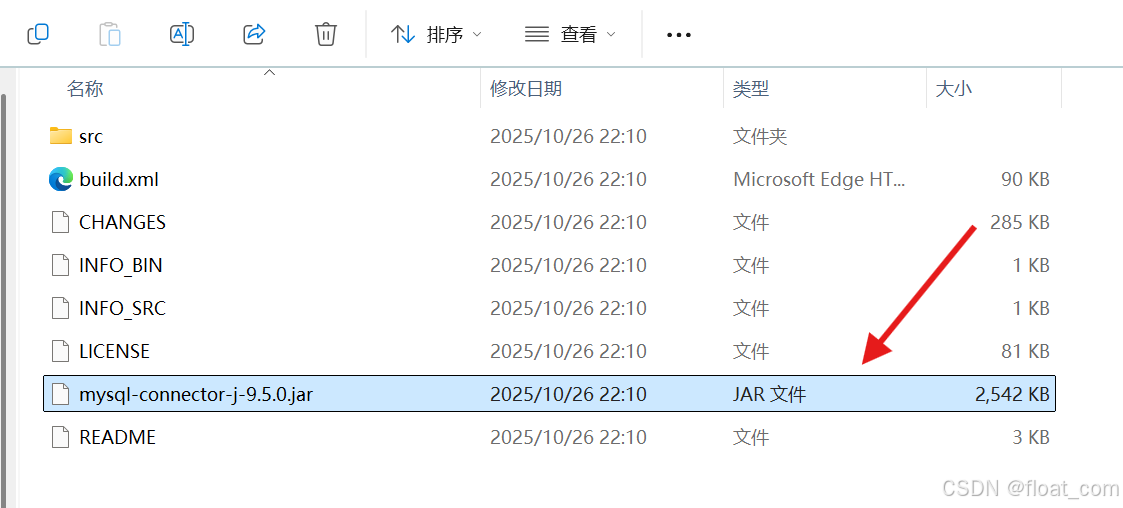Viewport: 1123px width, 508px height.
Task: Sort by the 名称 column header
Action: coord(85,89)
